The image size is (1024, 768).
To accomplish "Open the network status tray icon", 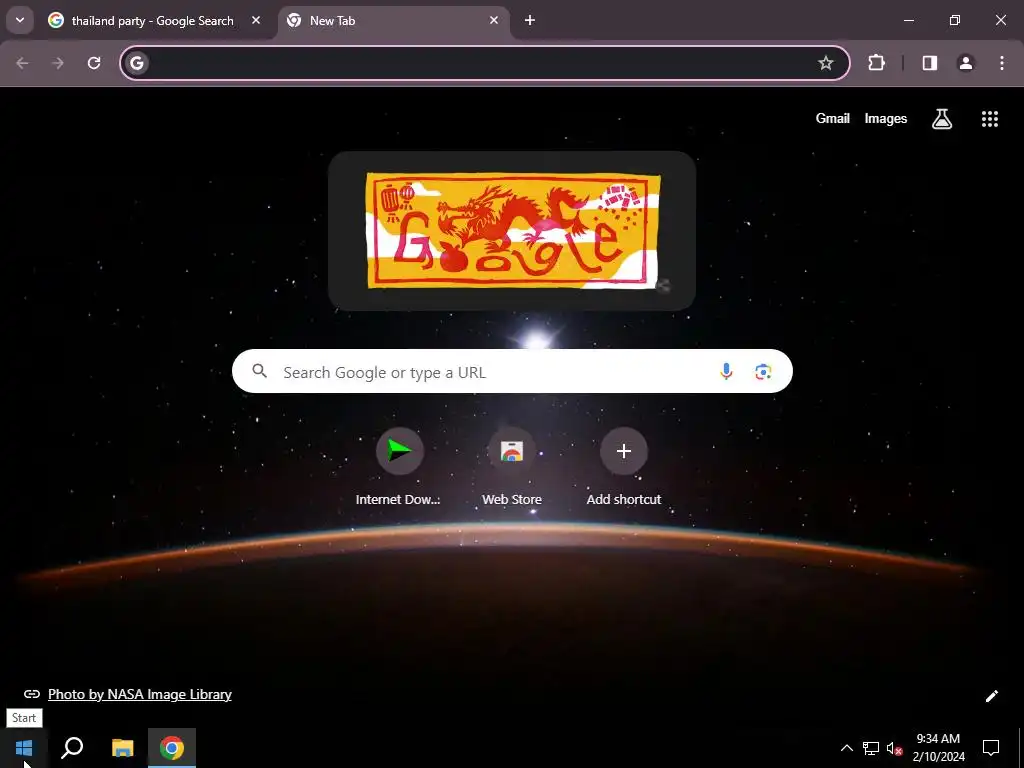I will 871,748.
